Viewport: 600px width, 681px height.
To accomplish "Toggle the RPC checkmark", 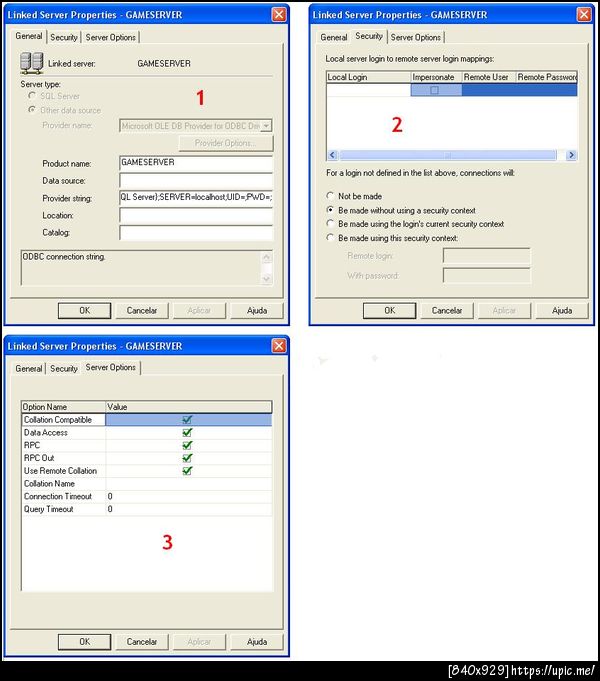I will [187, 445].
